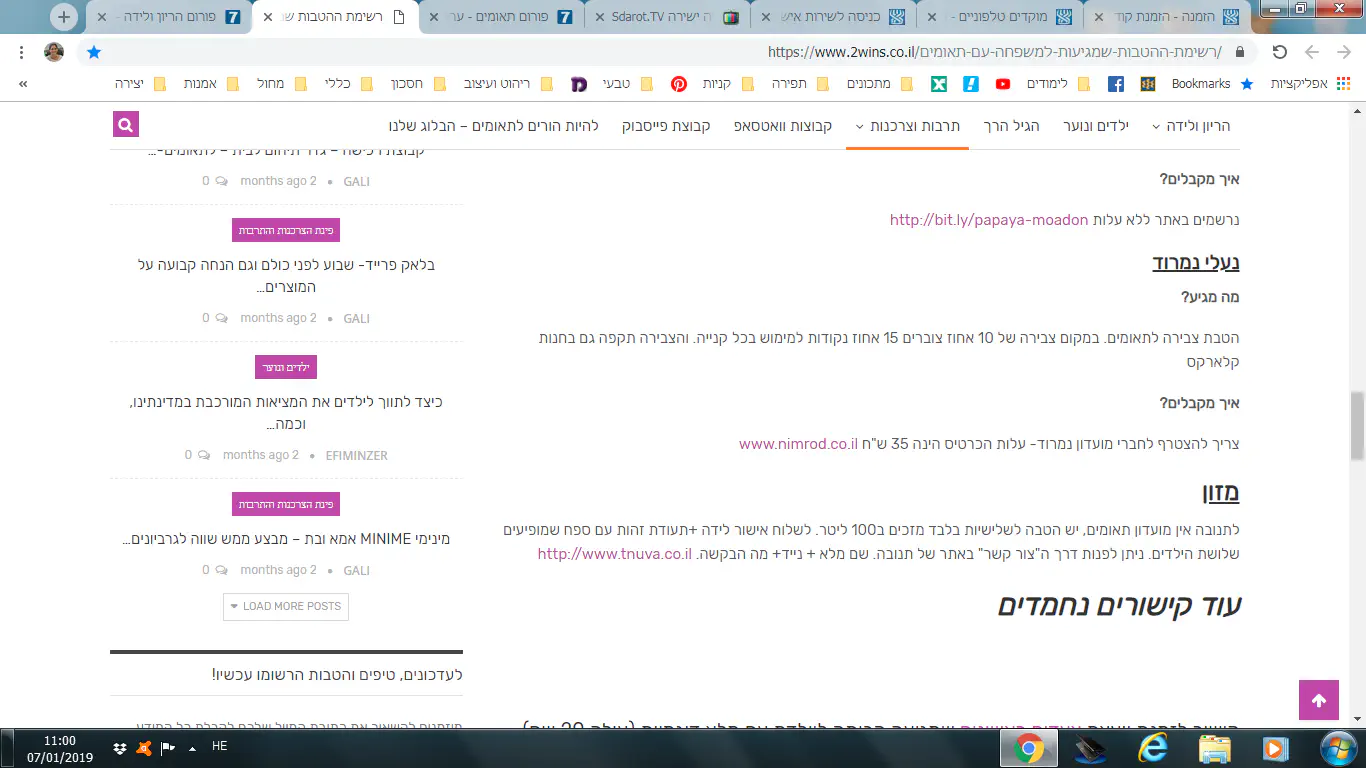
Task: Click the Dropbox tray icon
Action: tap(120, 748)
